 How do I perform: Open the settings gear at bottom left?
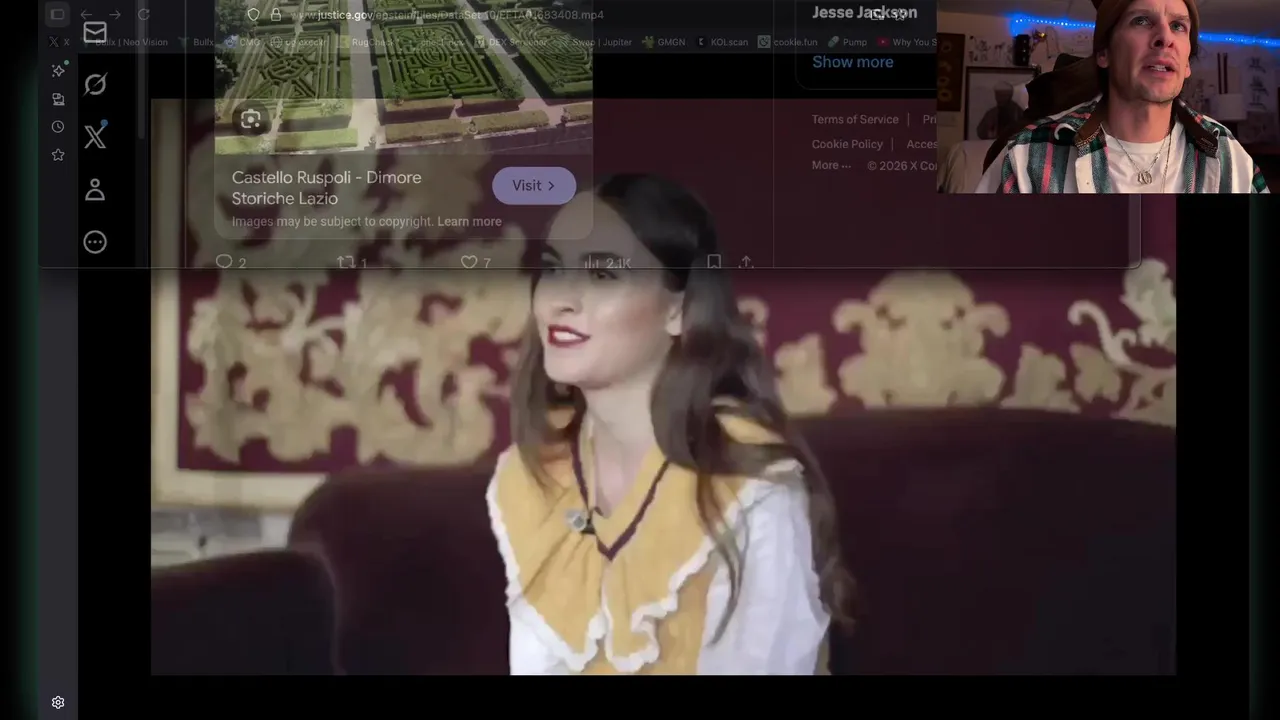pyautogui.click(x=58, y=703)
